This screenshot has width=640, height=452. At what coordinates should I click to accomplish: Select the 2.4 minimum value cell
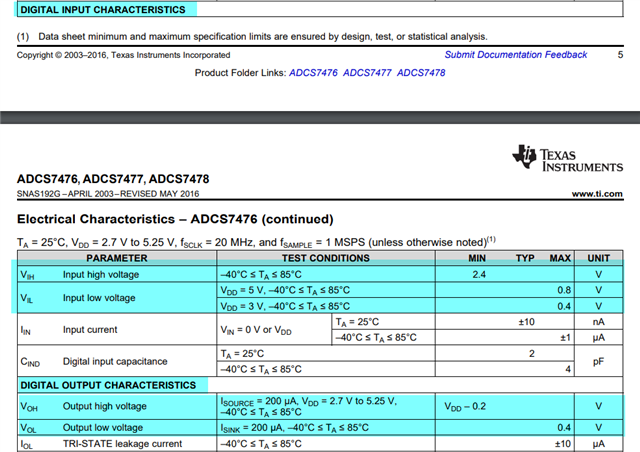[x=479, y=274]
